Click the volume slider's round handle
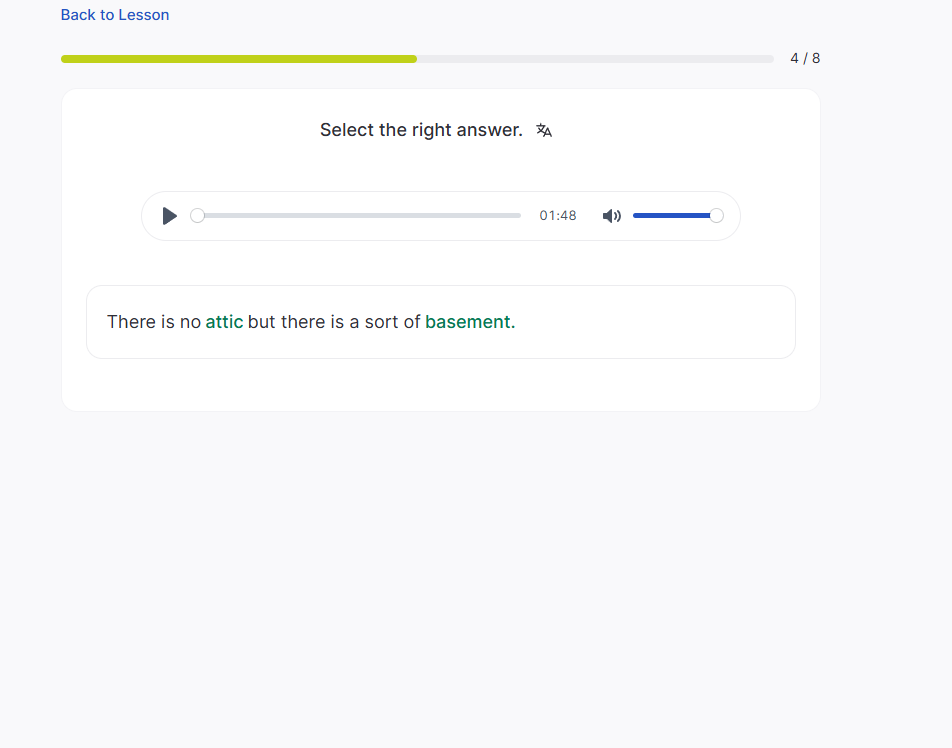Image resolution: width=952 pixels, height=748 pixels. 716,216
